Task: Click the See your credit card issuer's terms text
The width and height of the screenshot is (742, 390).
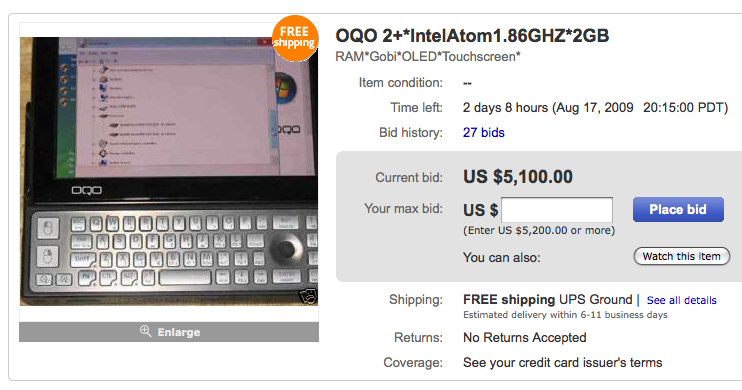Action: click(563, 363)
